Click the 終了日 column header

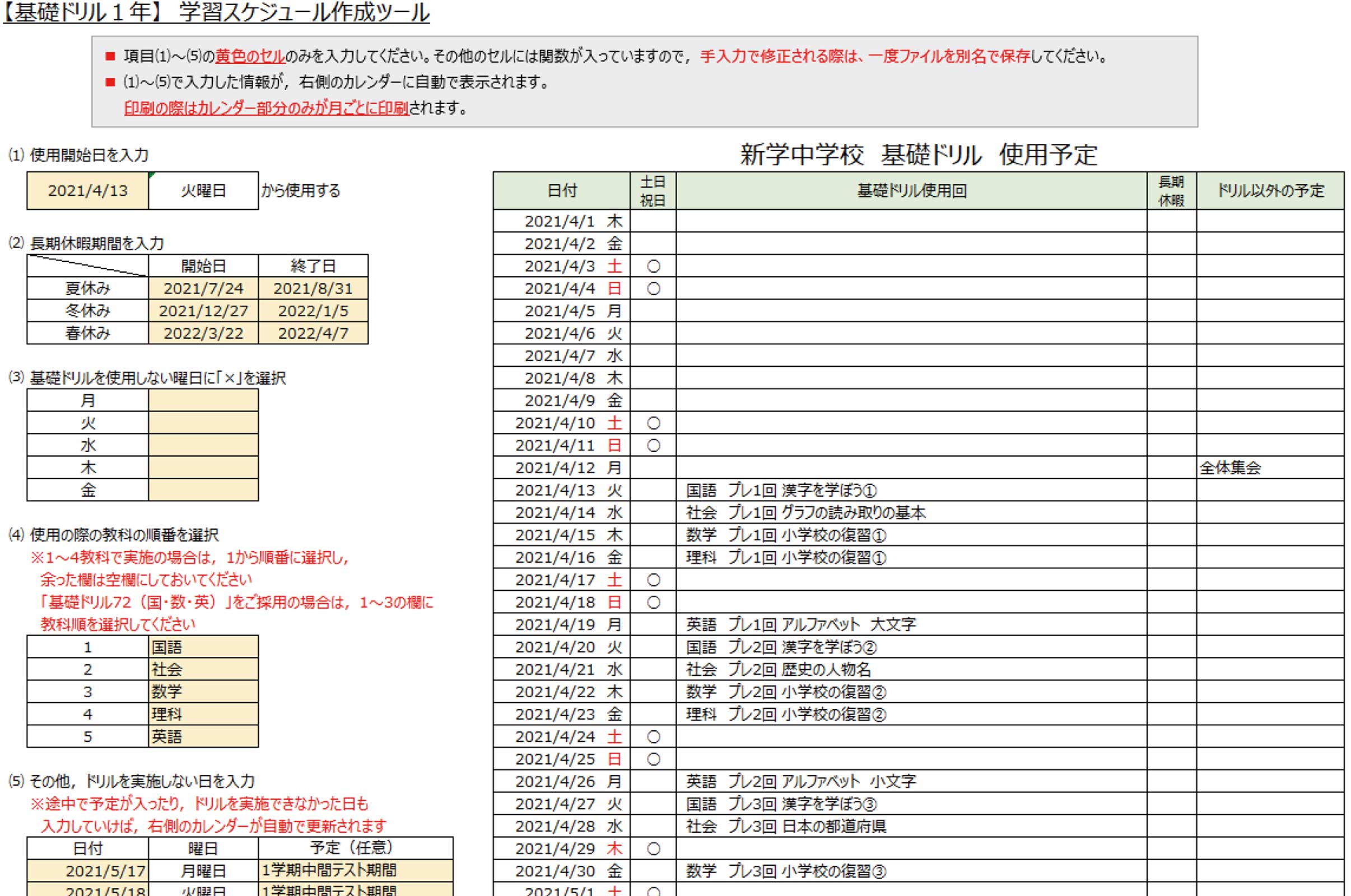coord(313,265)
